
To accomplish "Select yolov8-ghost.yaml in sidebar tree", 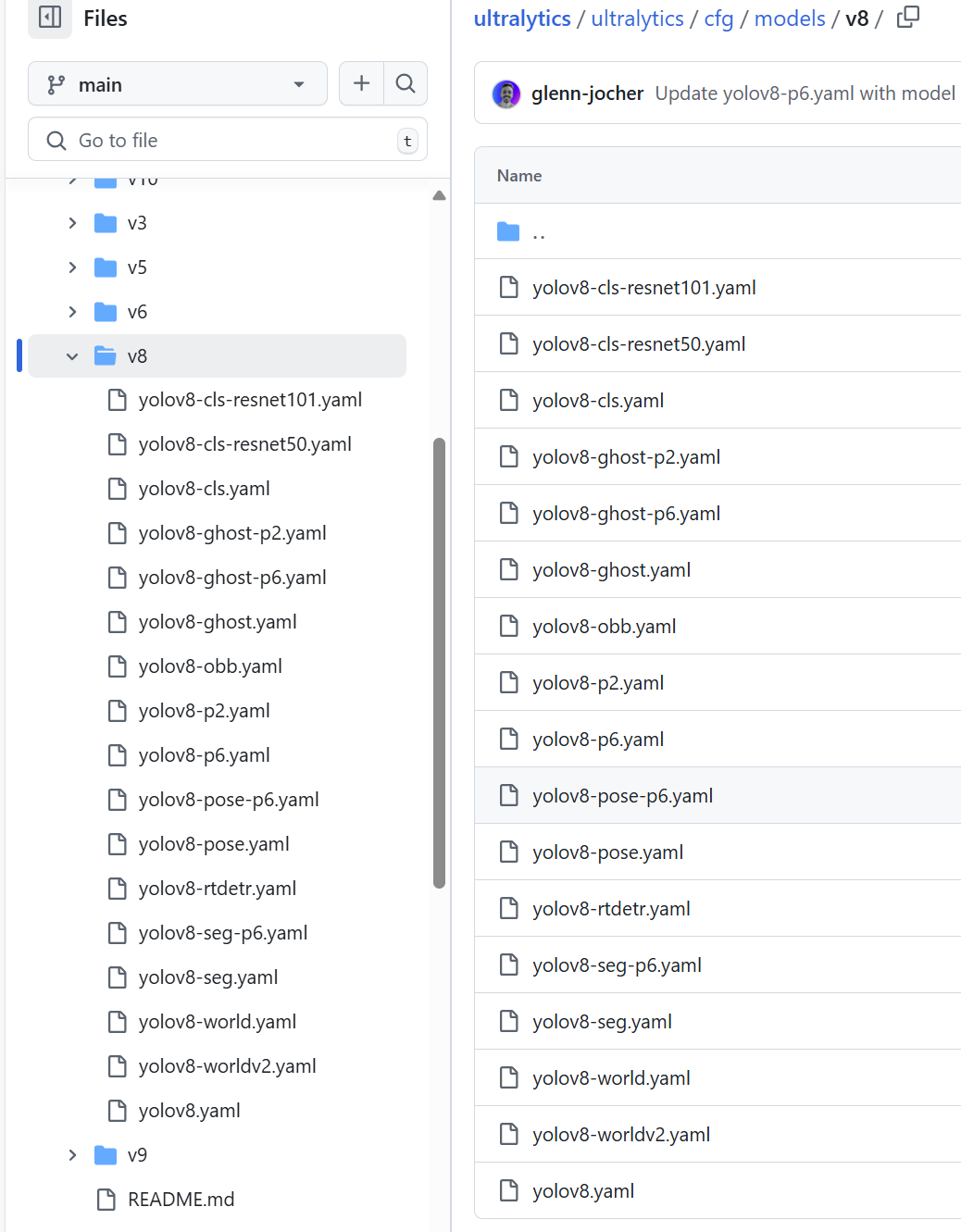I will (x=218, y=622).
